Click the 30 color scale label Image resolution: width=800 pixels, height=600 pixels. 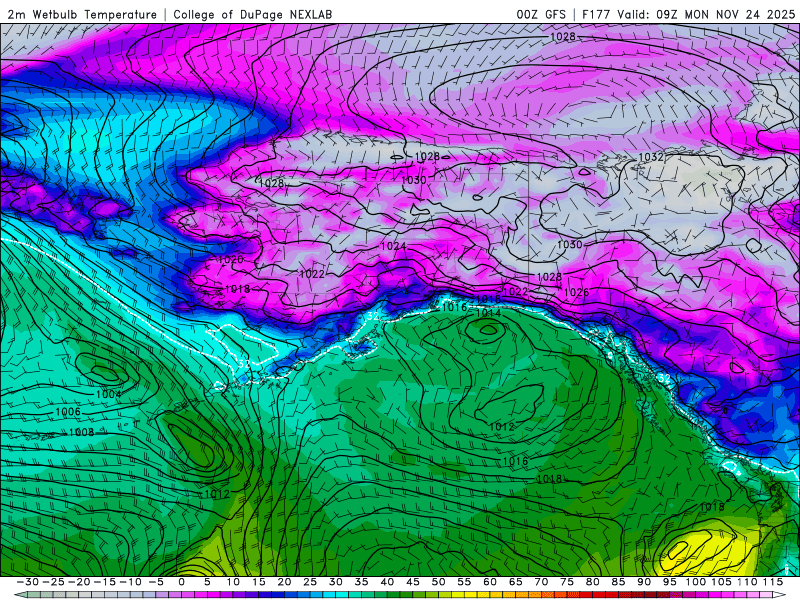tap(336, 582)
